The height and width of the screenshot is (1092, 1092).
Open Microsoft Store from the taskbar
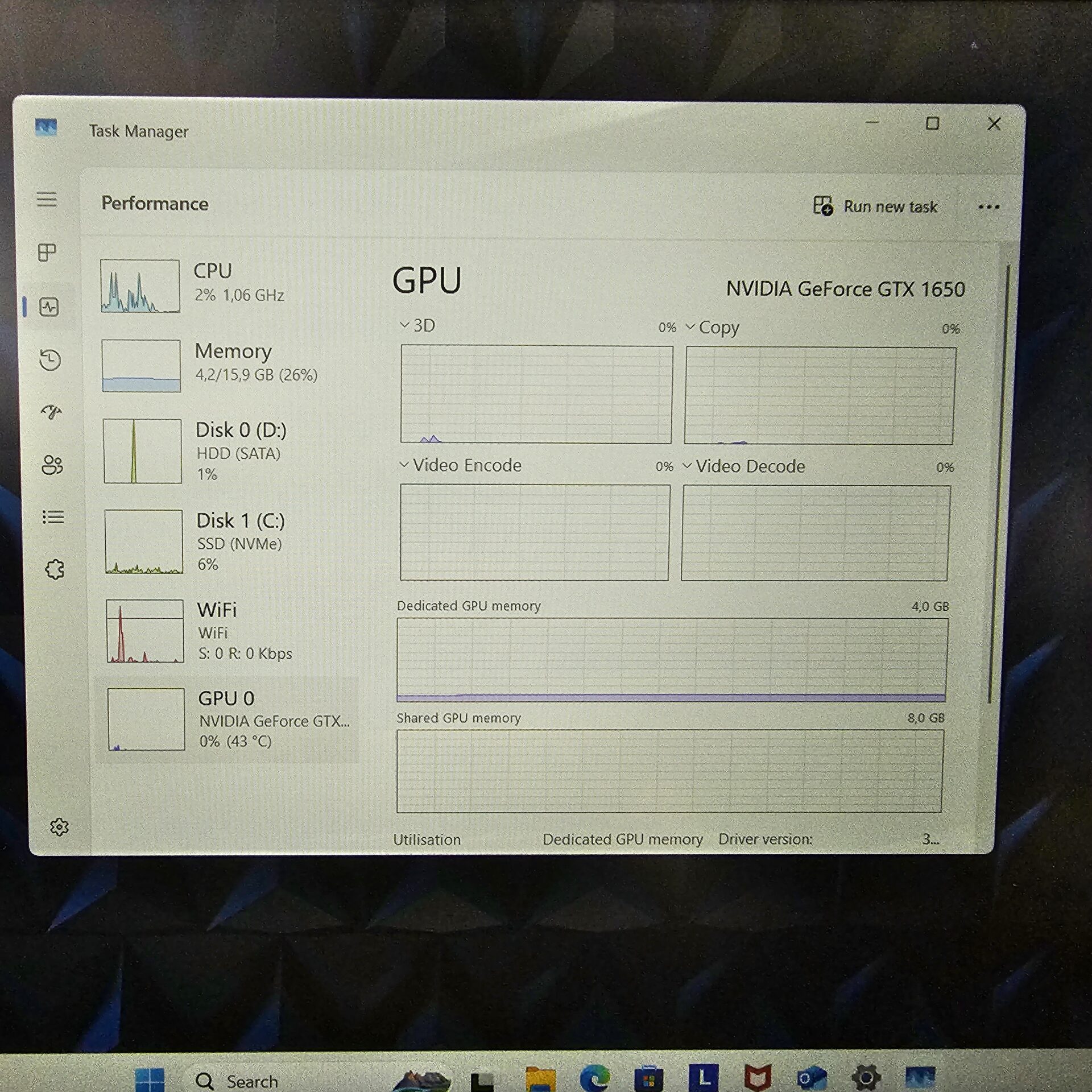click(x=648, y=1078)
